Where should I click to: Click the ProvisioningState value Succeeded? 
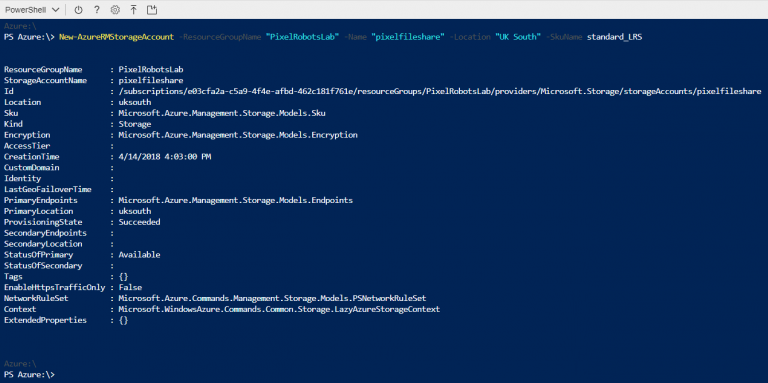point(139,222)
